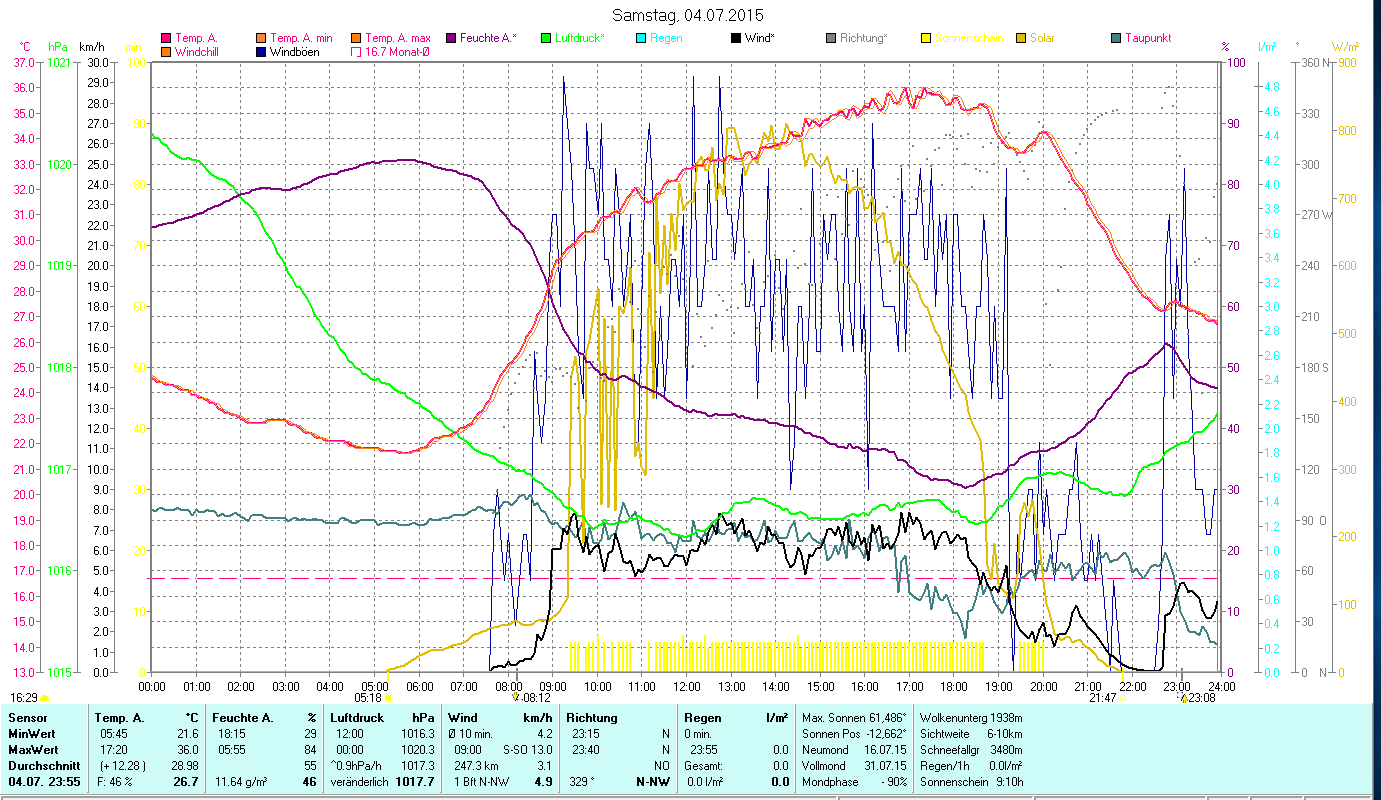Click the green Luftdruck* legend square
Screen dimensions: 1381x800
(x=546, y=38)
